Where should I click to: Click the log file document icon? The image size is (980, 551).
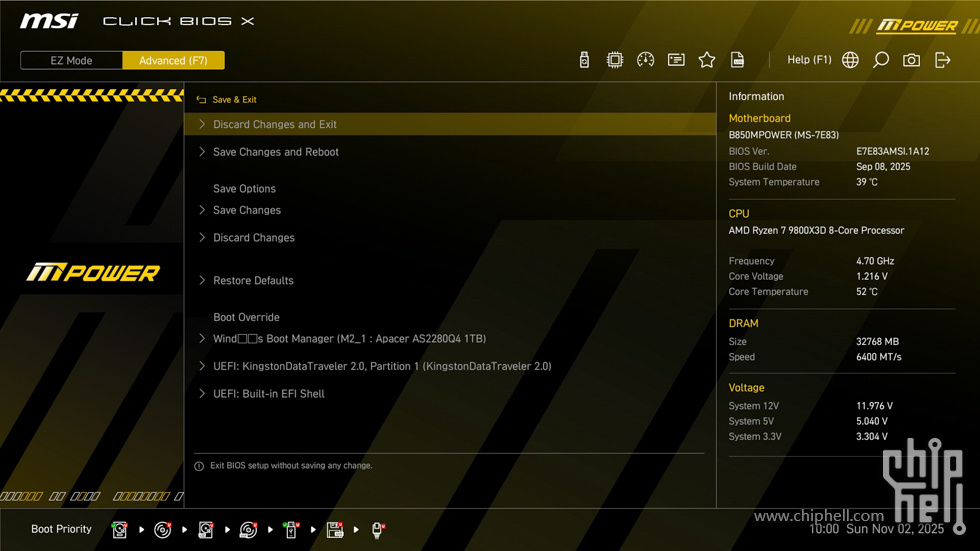pyautogui.click(x=738, y=60)
